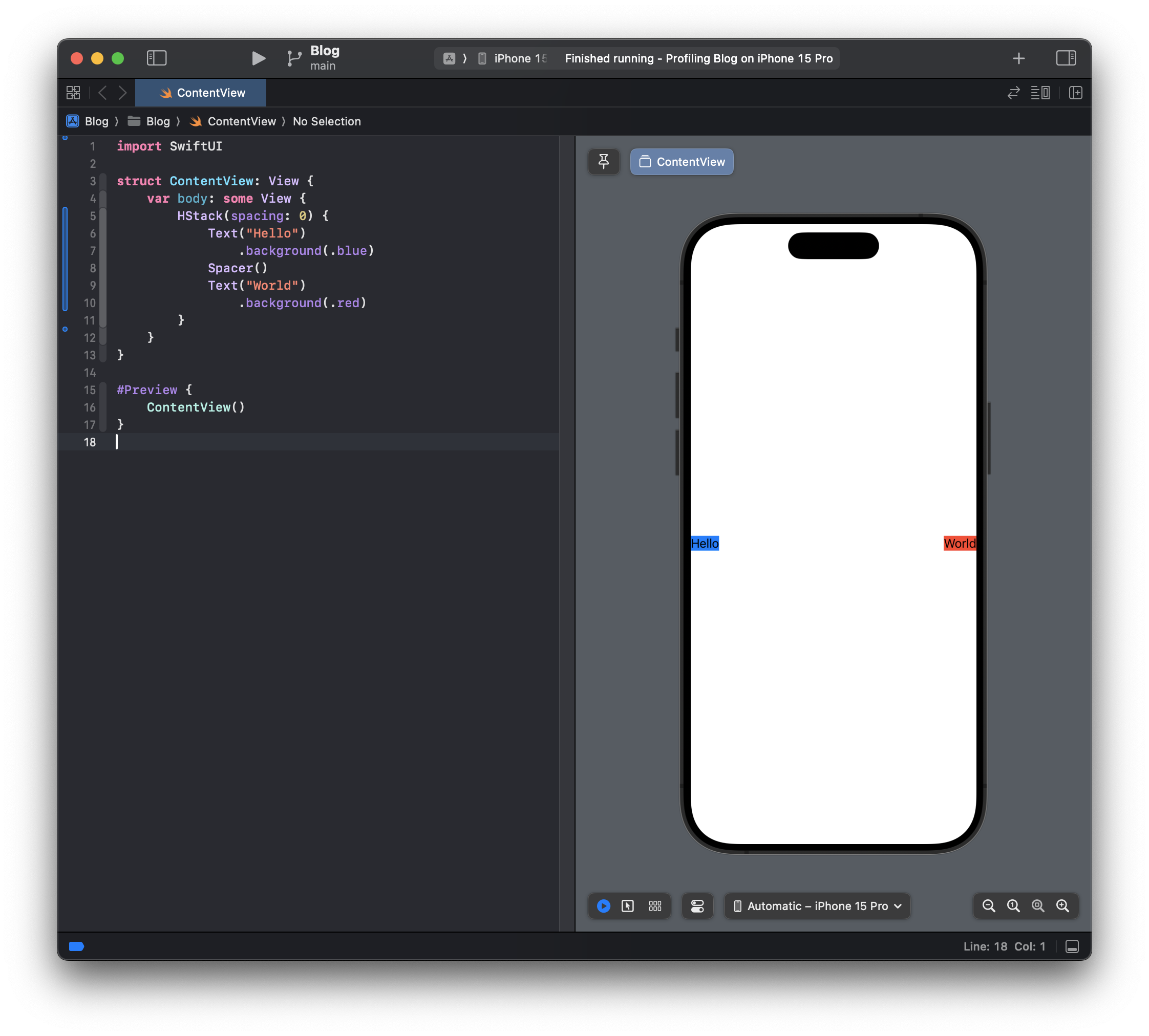This screenshot has height=1036, width=1149.
Task: Open the Related Items grid menu
Action: click(73, 93)
